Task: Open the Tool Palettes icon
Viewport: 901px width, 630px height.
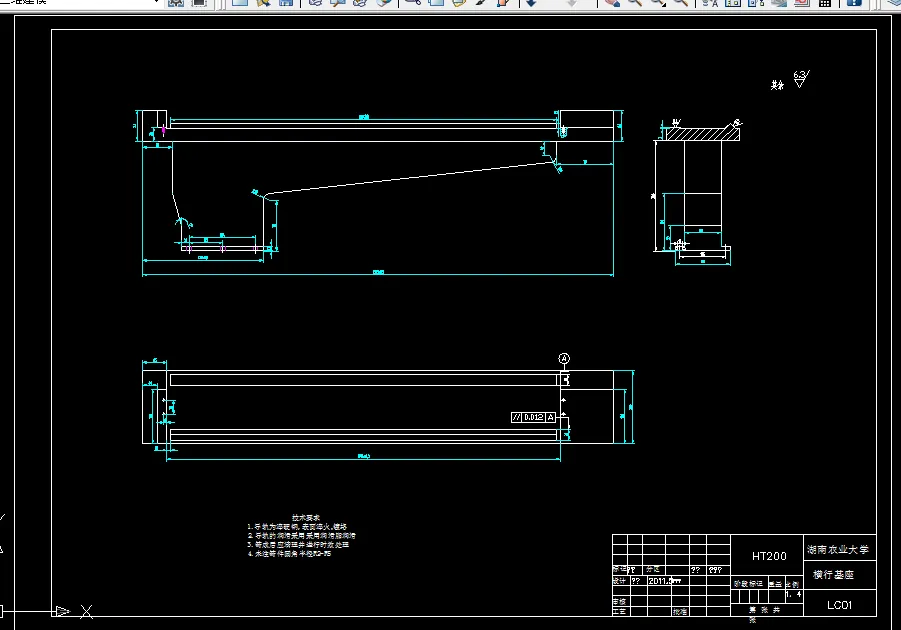Action: 756,3
